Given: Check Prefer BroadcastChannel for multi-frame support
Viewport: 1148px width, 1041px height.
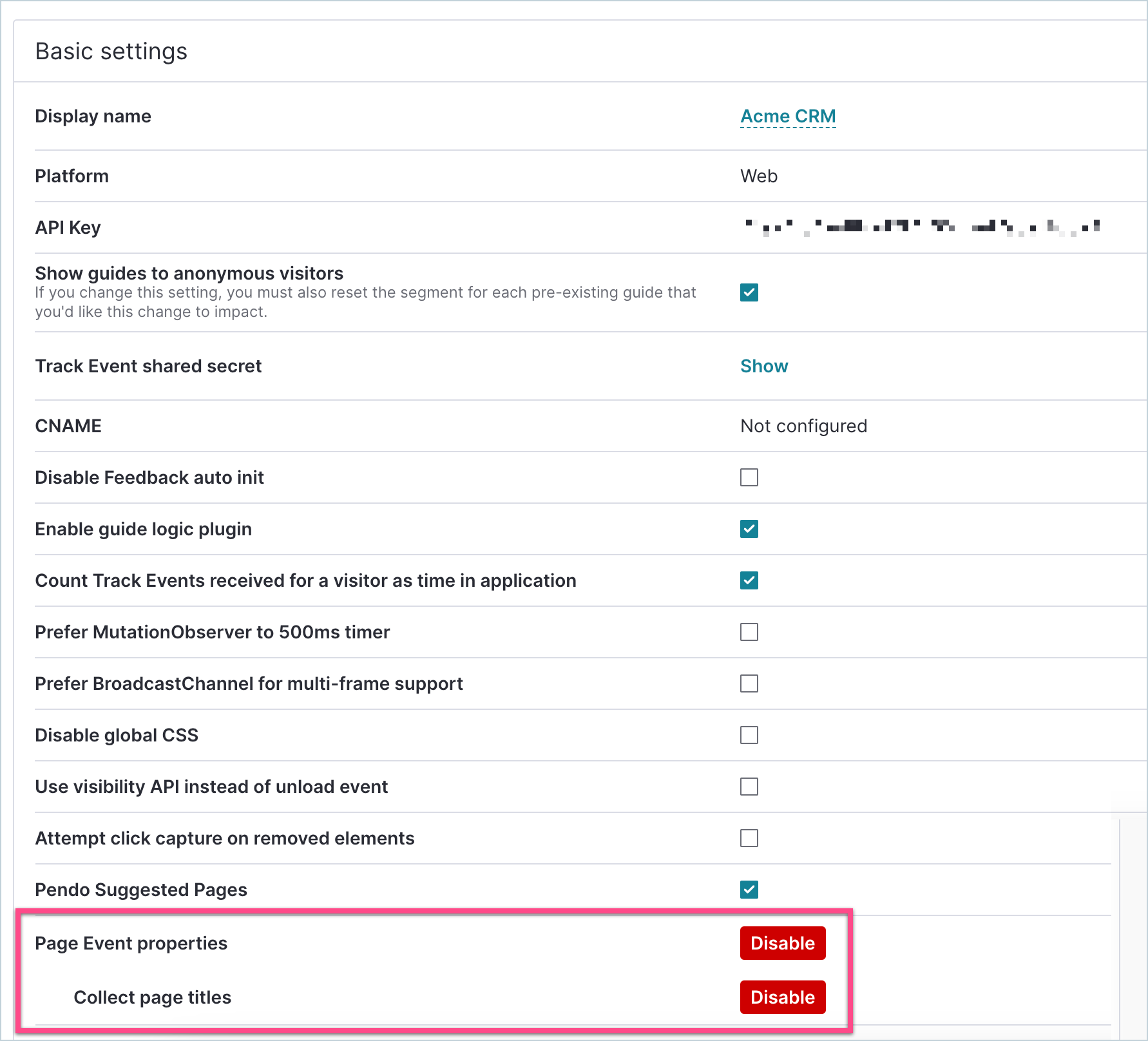Looking at the screenshot, I should [x=749, y=683].
